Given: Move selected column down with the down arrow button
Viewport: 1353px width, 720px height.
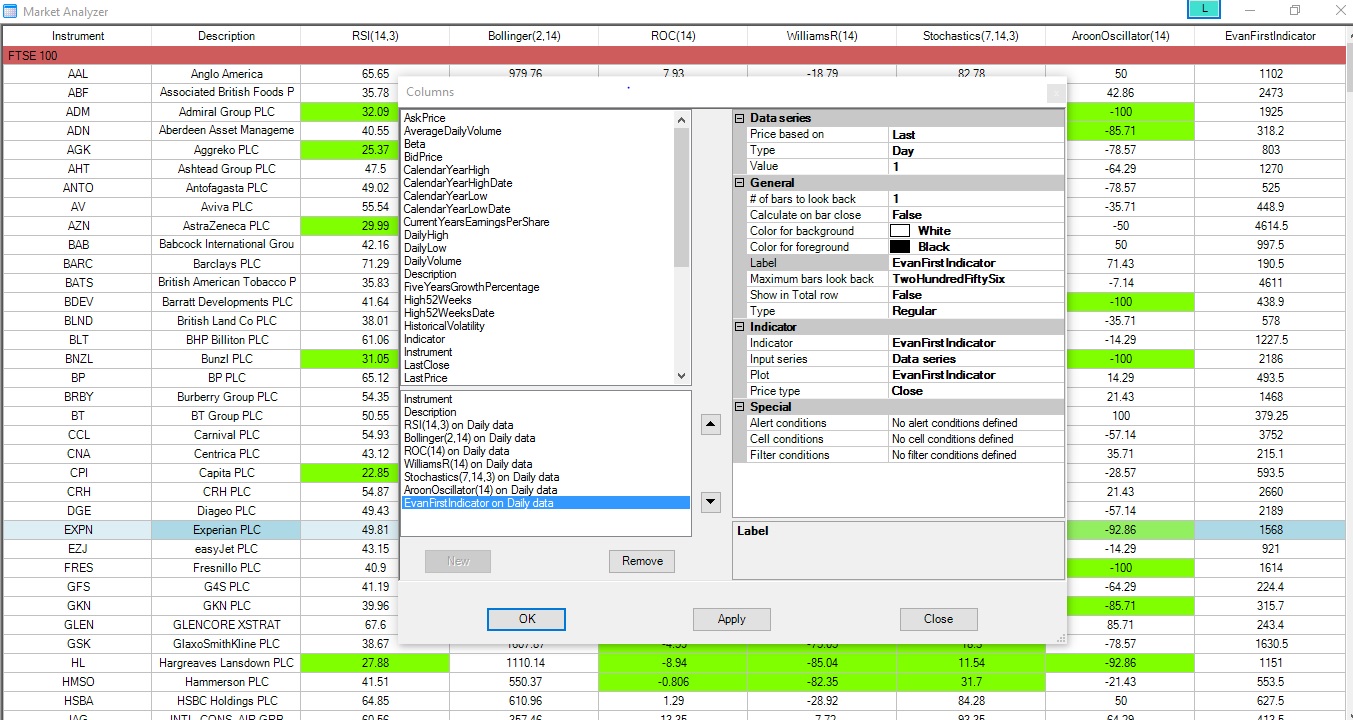Looking at the screenshot, I should 711,501.
